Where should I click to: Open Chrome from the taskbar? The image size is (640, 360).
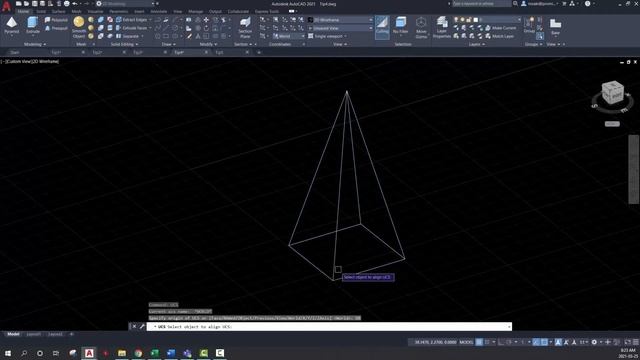click(138, 353)
